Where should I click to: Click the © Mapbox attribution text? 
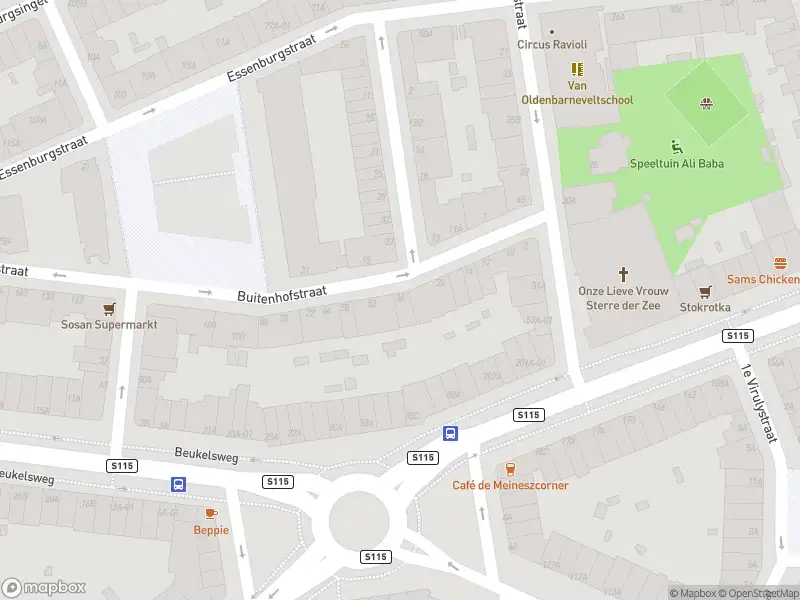point(692,593)
